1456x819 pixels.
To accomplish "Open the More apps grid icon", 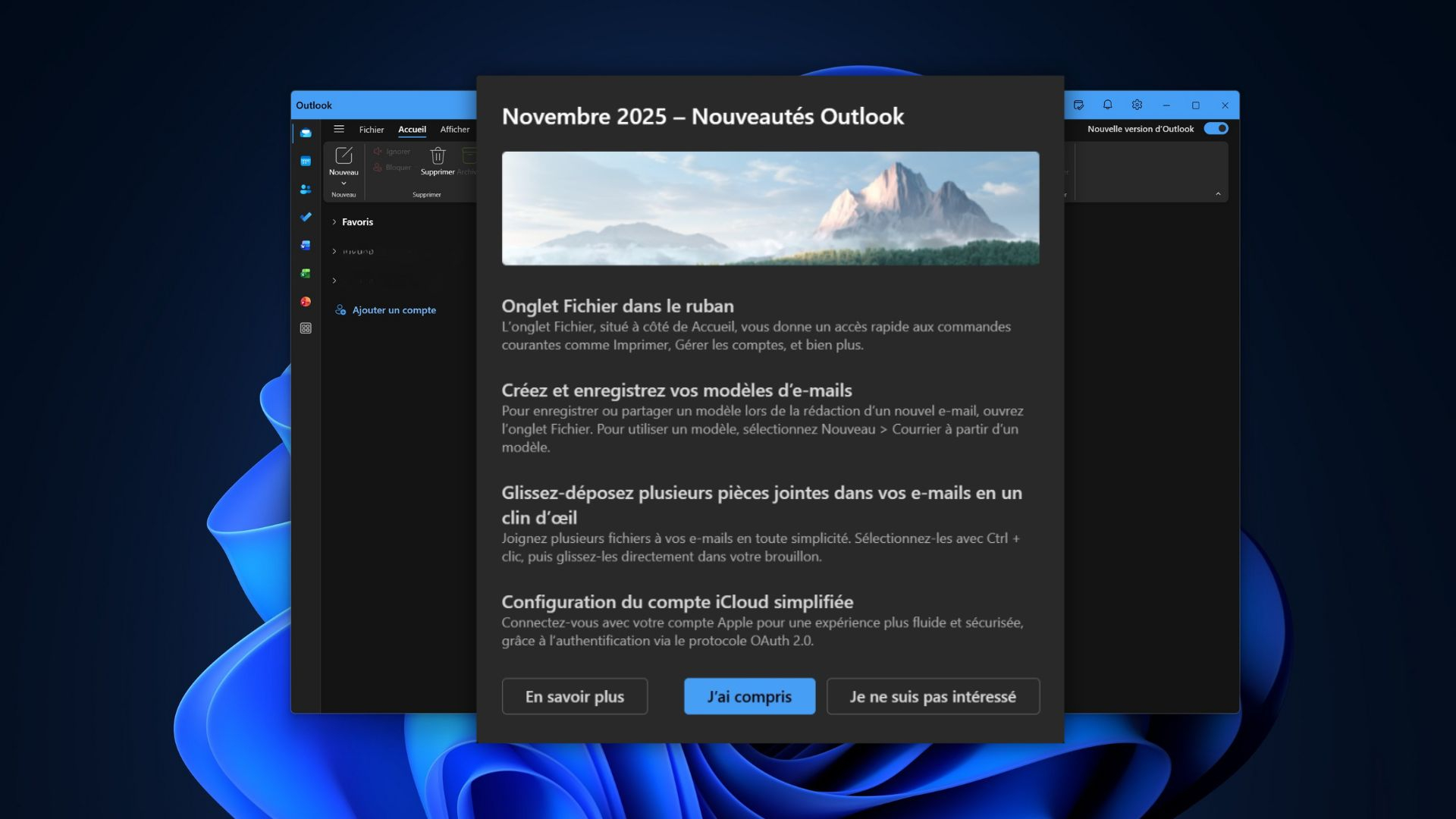I will pos(306,328).
